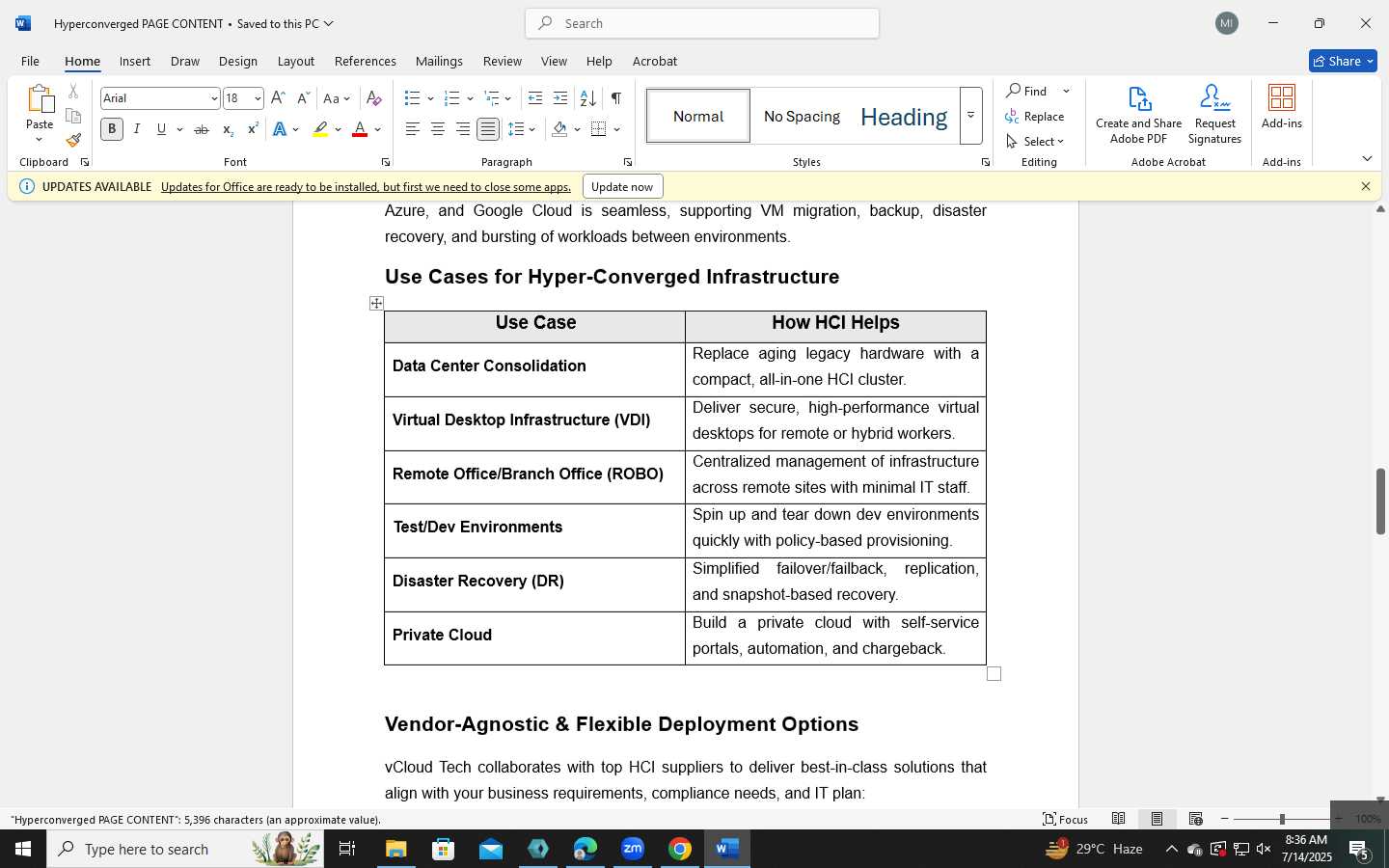Click the Decrease Indent icon
Image resolution: width=1389 pixels, height=868 pixels.
[535, 98]
